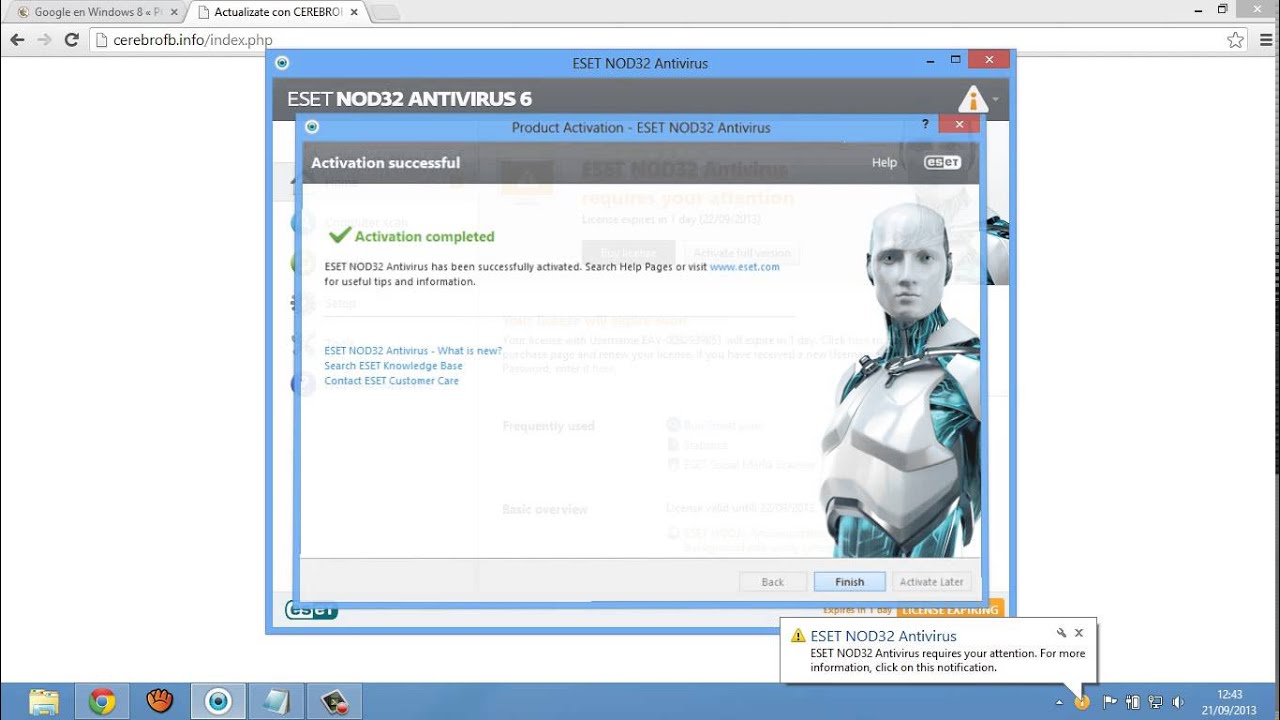
Task: Close the 'Actualizate con CEREBRO' tab
Action: click(x=354, y=12)
